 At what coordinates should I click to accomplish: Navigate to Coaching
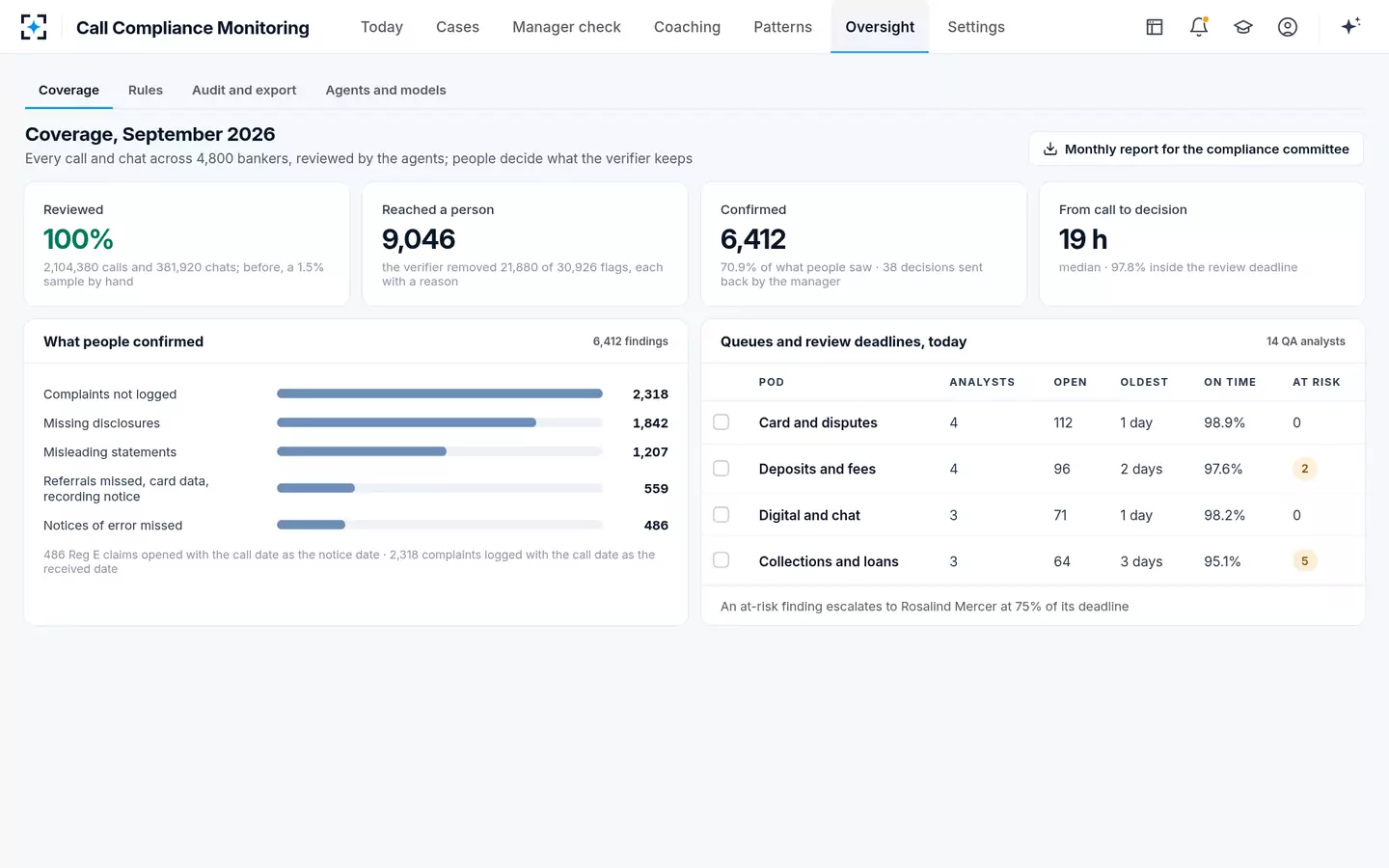(687, 27)
